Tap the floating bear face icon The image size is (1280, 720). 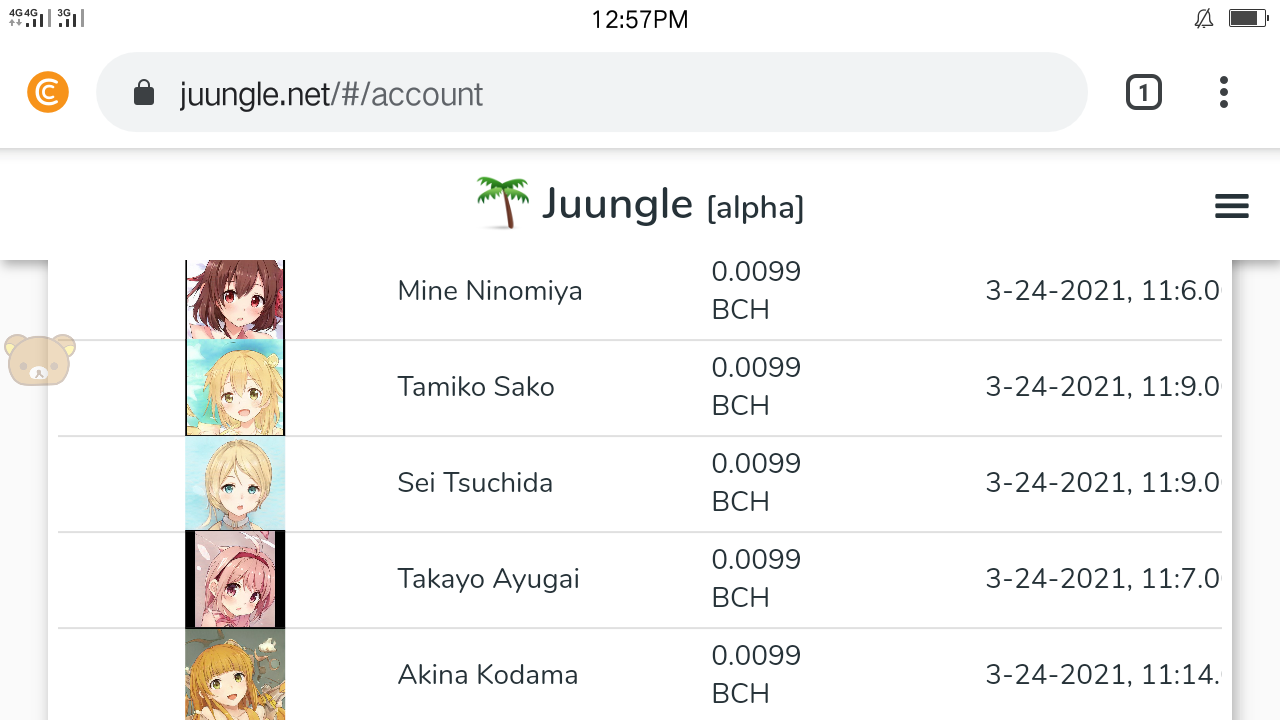tap(40, 359)
